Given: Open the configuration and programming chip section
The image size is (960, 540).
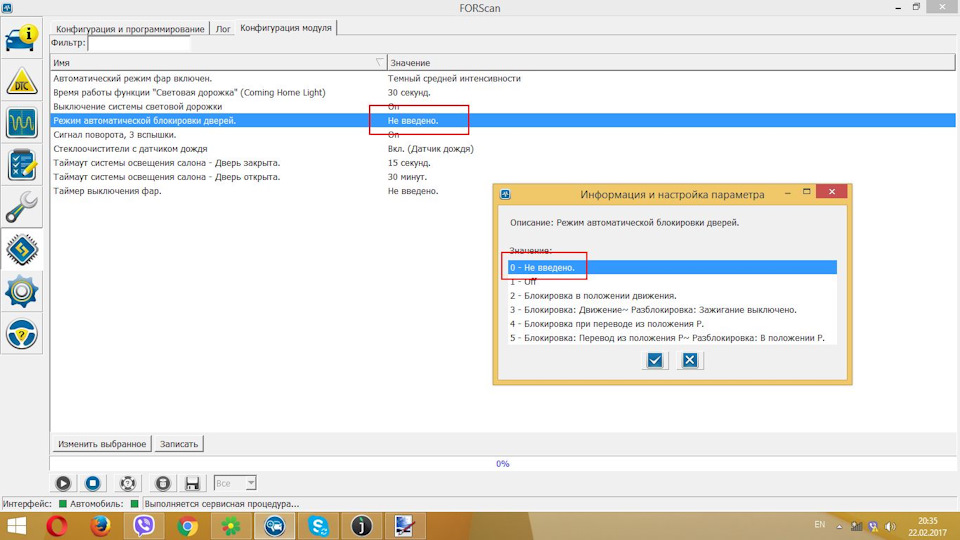Looking at the screenshot, I should (22, 249).
